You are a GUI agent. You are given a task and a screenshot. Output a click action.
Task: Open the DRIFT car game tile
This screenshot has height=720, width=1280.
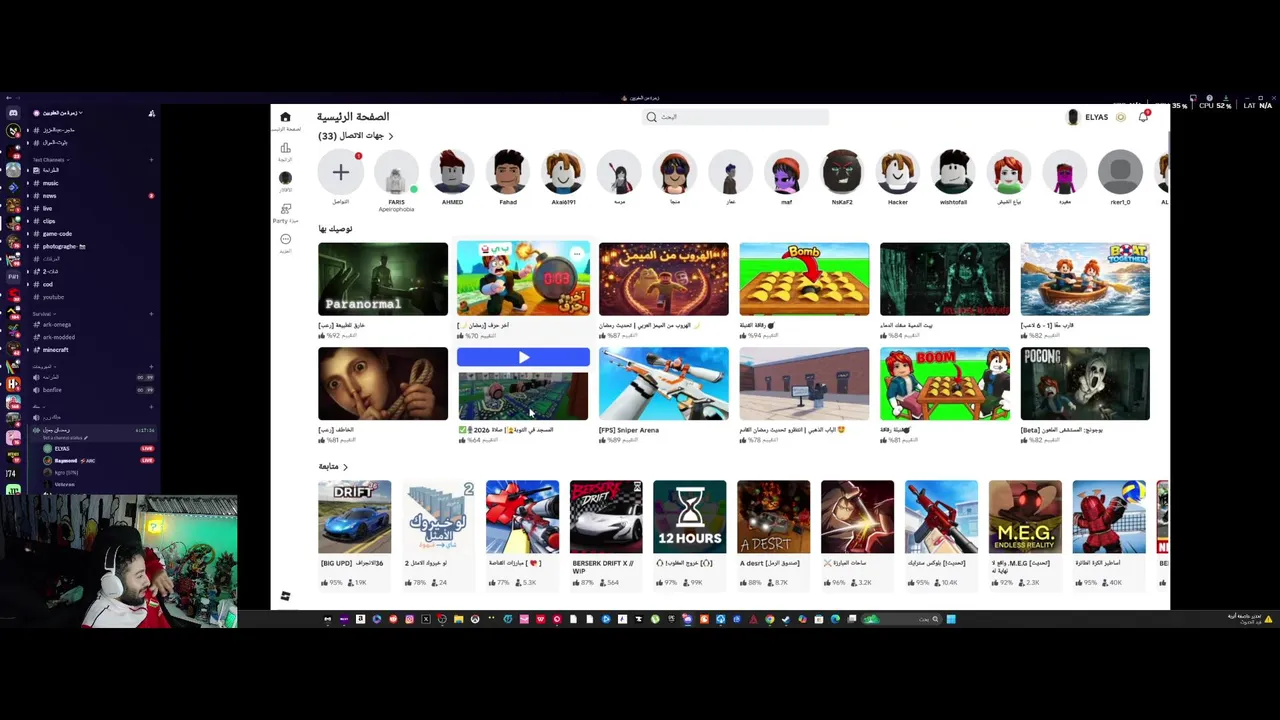click(x=355, y=517)
